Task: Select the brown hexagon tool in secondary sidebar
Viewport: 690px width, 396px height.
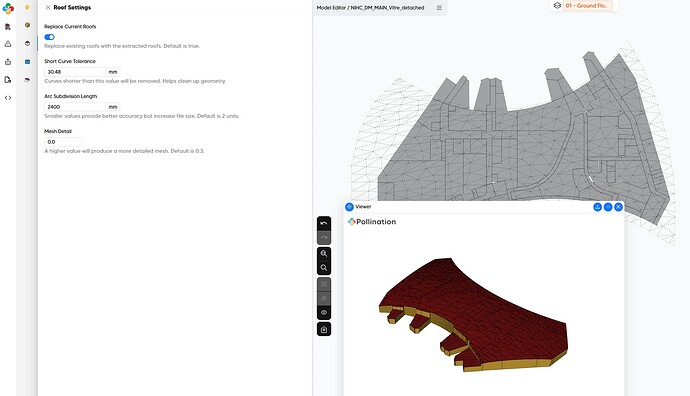Action: pos(27,25)
